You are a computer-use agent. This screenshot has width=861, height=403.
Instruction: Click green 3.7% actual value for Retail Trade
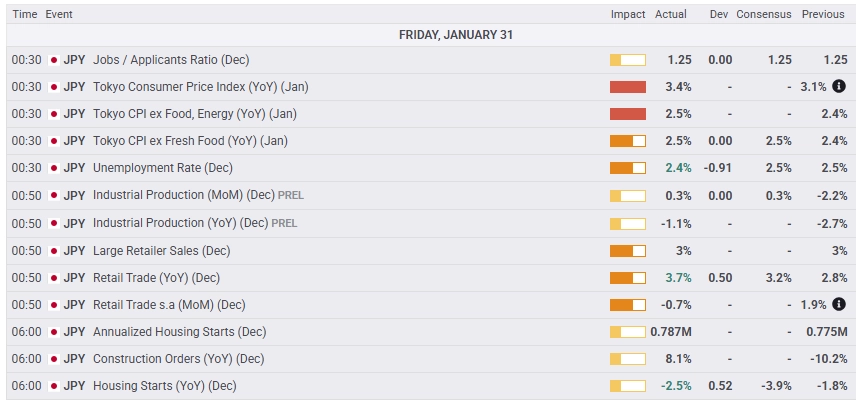(x=678, y=278)
